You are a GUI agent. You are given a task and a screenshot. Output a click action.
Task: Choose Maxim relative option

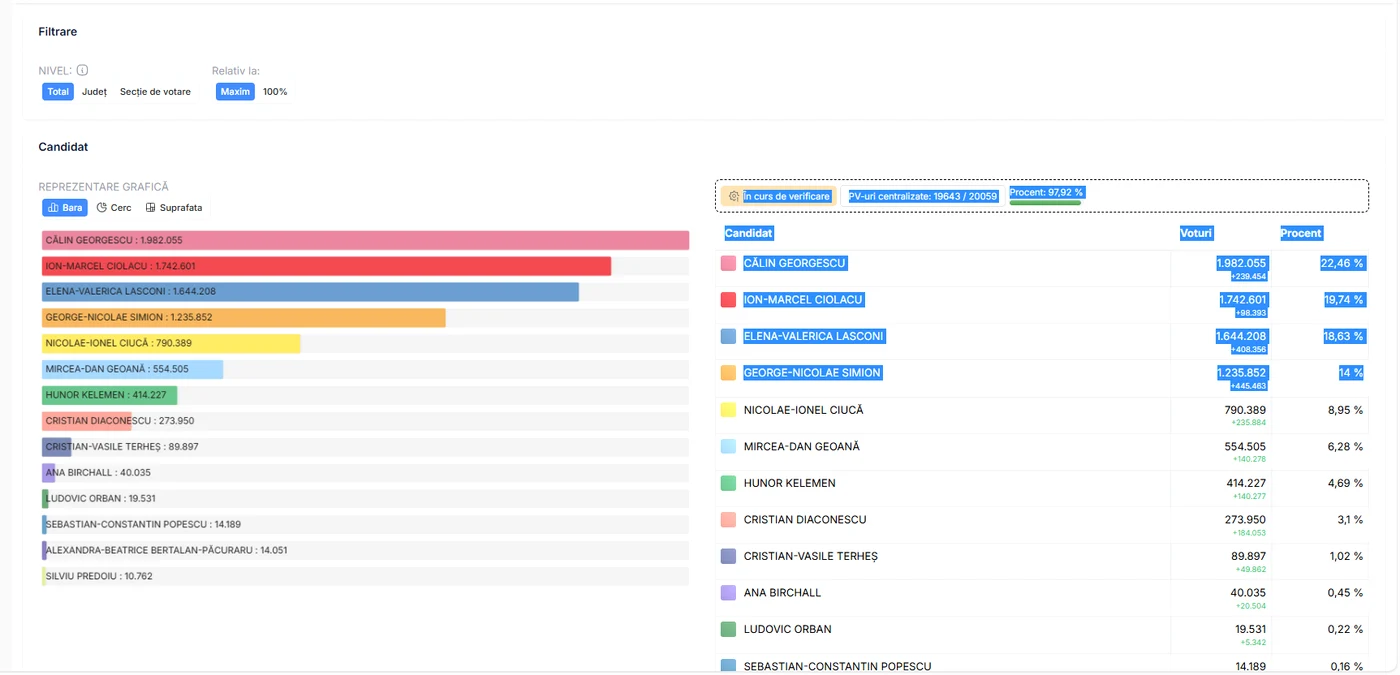[x=235, y=92]
